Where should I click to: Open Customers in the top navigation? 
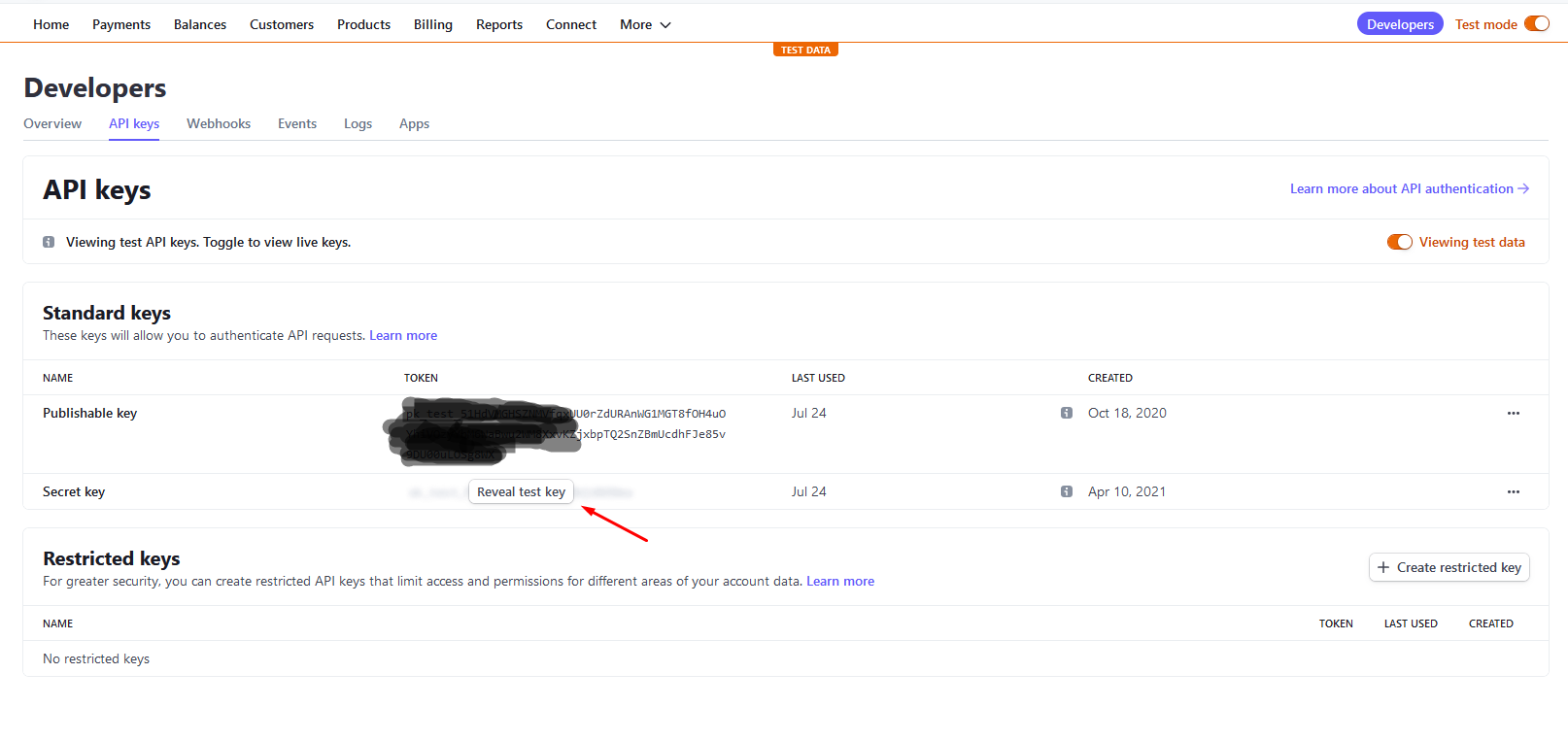pyautogui.click(x=282, y=24)
